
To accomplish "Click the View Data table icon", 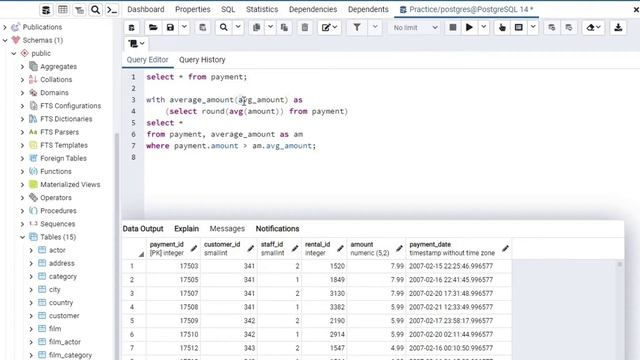I will pyautogui.click(x=62, y=9).
